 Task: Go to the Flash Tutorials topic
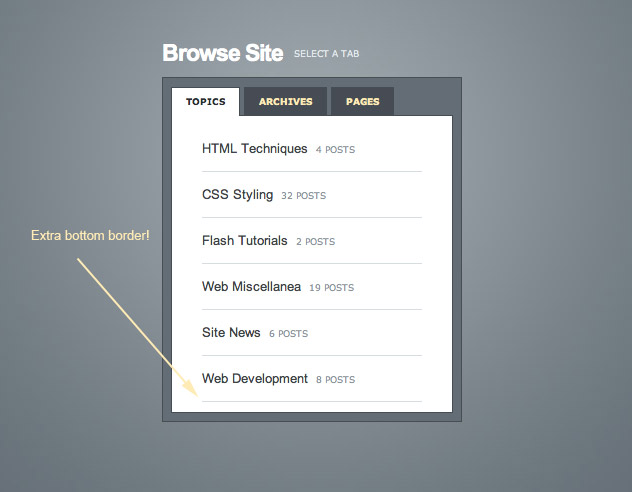click(x=245, y=241)
